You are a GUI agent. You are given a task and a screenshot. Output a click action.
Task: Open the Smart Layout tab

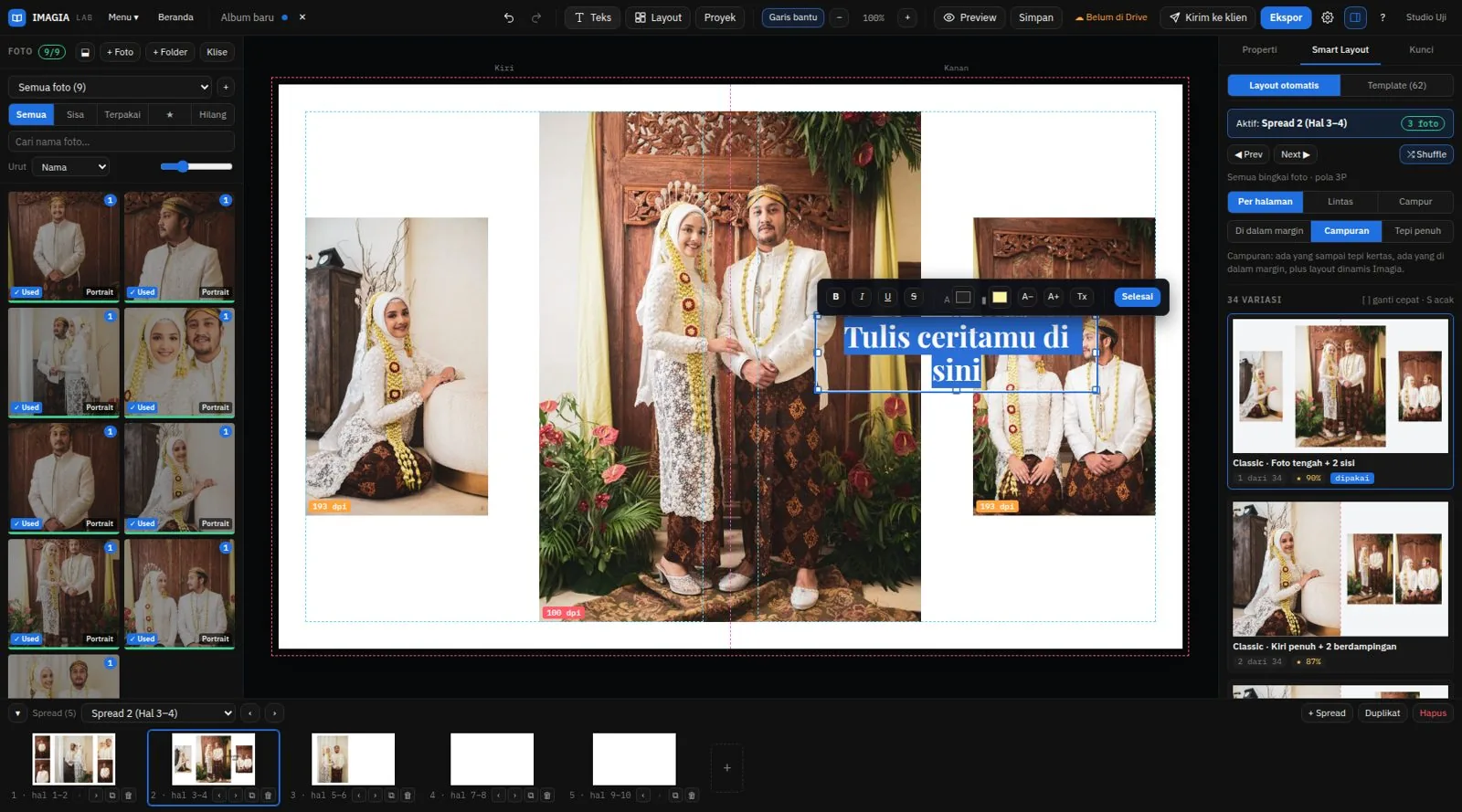[1340, 50]
